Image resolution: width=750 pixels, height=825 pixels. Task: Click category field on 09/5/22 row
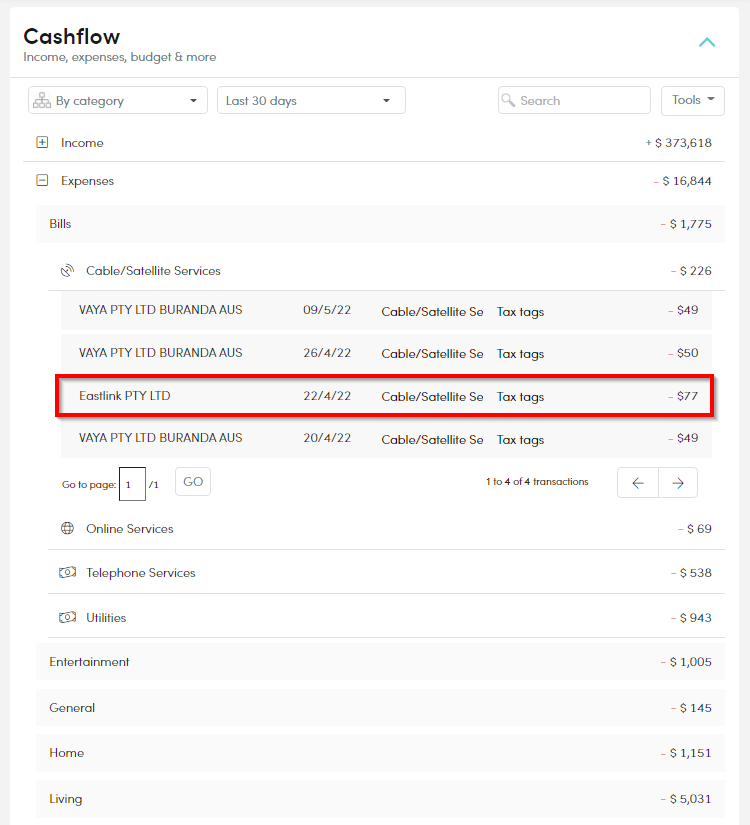tap(432, 311)
